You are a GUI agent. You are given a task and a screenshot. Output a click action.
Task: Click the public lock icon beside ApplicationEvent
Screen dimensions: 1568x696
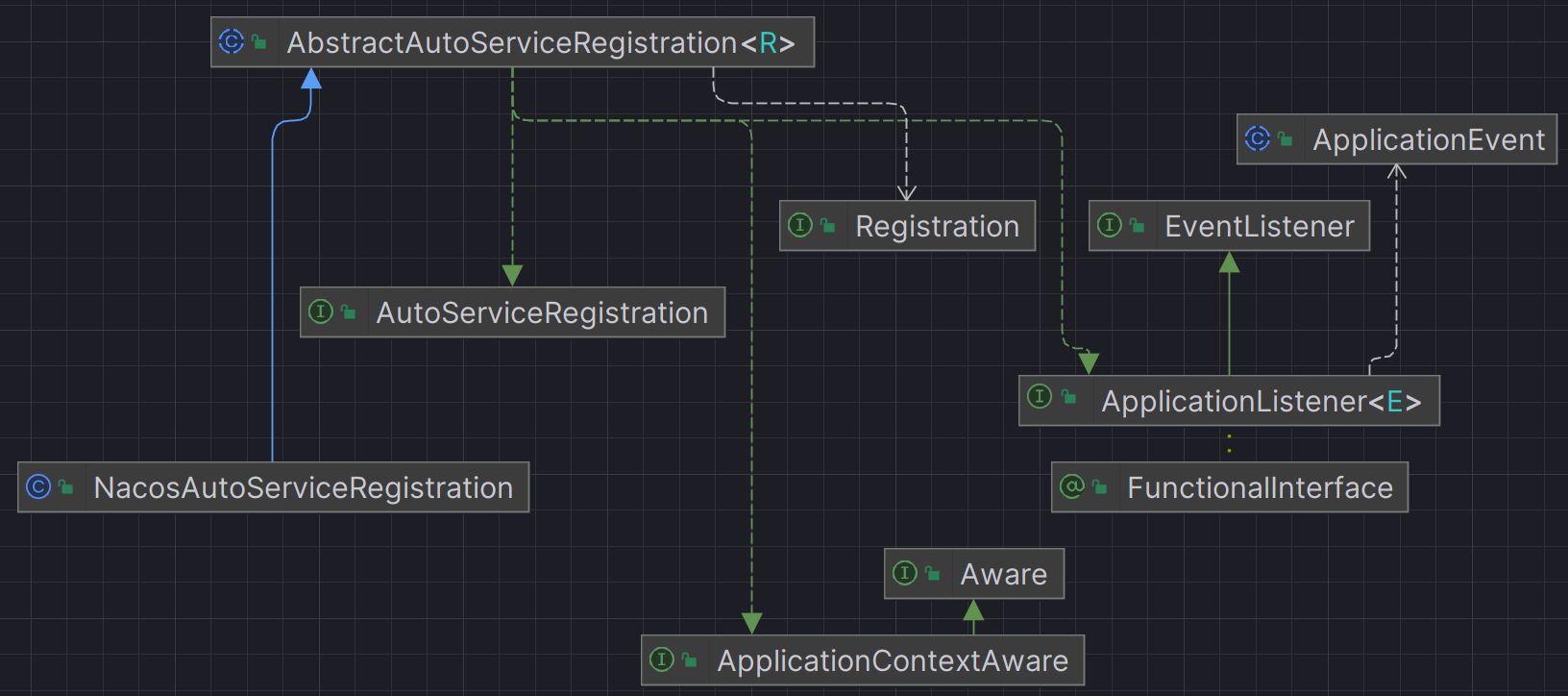coord(1286,139)
